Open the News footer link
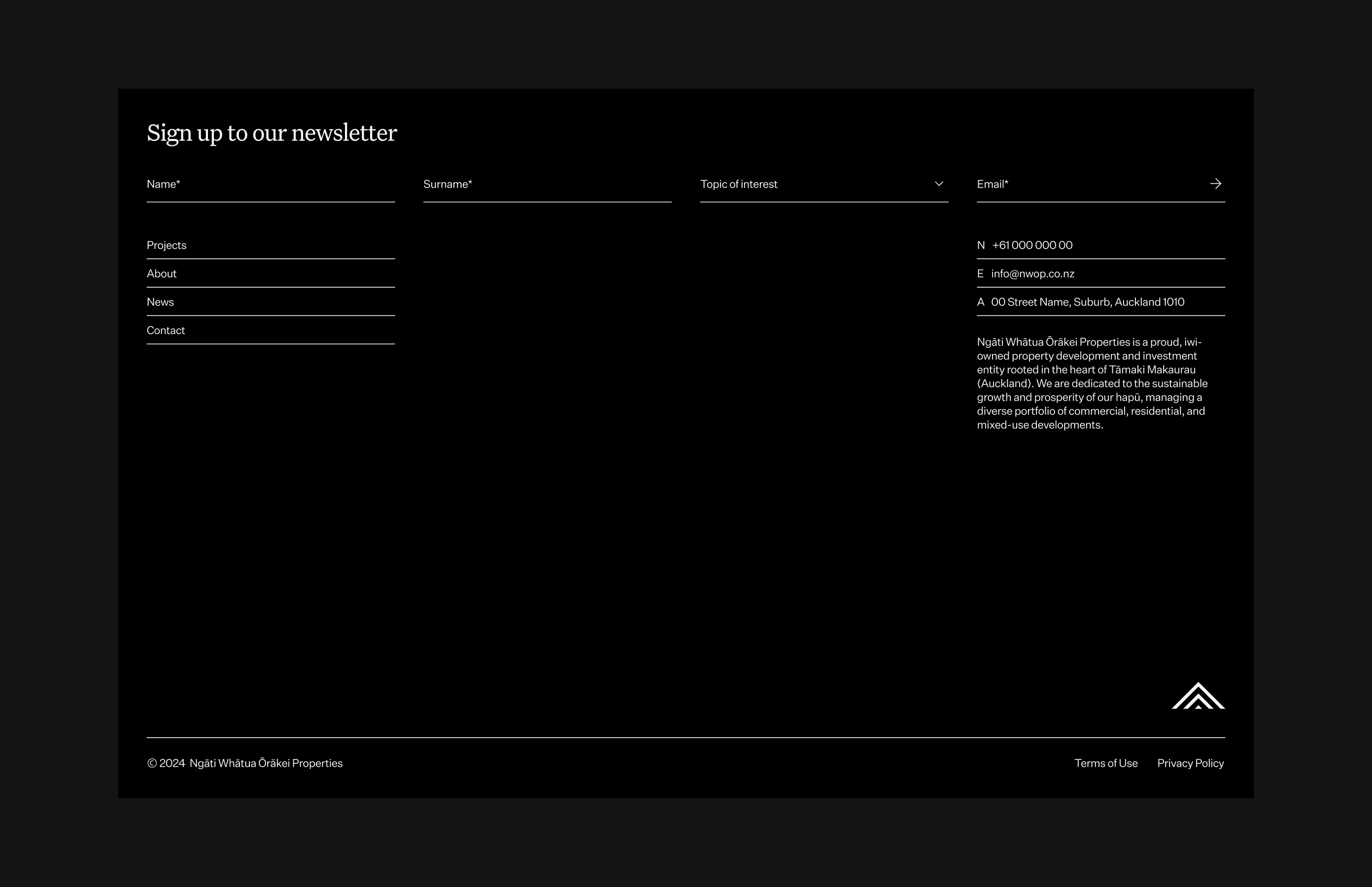The image size is (1372, 887). tap(160, 302)
